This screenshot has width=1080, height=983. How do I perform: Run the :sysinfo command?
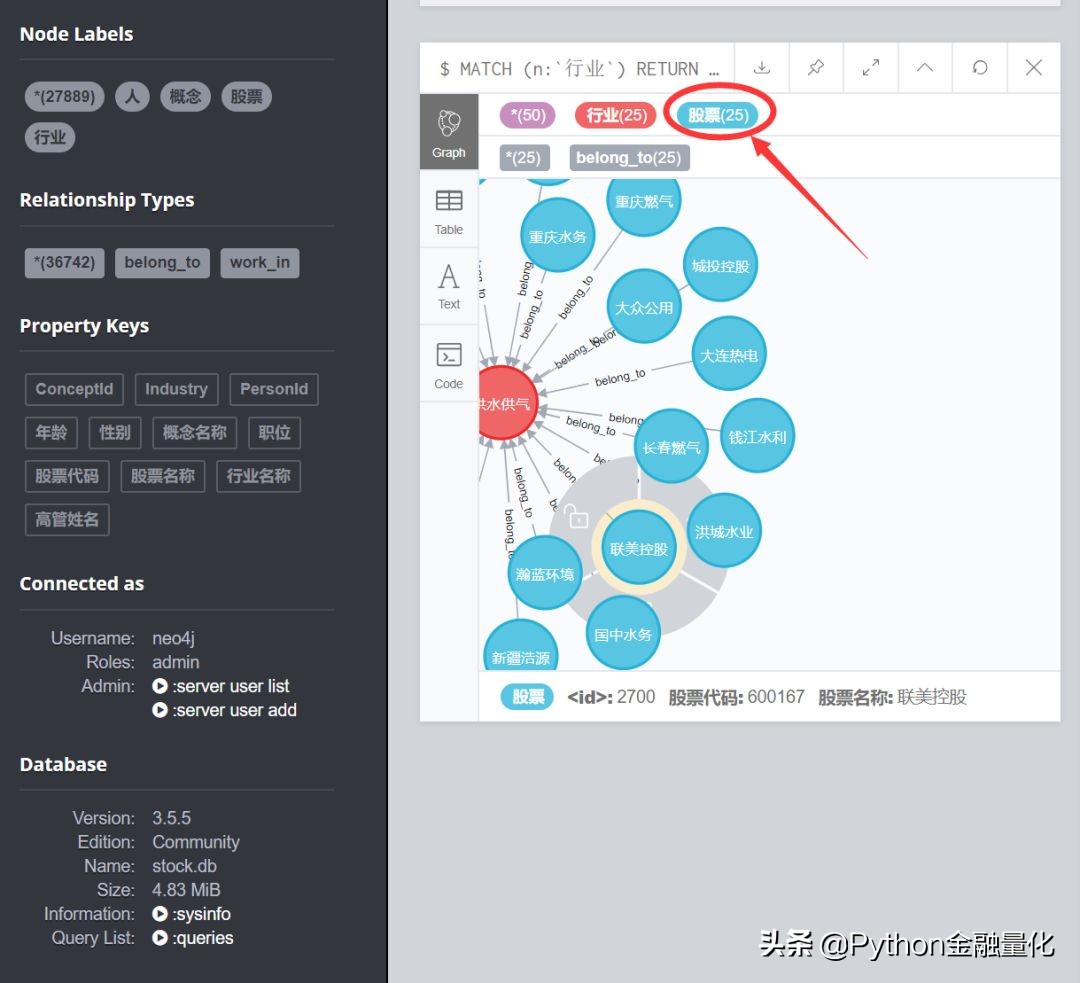tap(201, 914)
